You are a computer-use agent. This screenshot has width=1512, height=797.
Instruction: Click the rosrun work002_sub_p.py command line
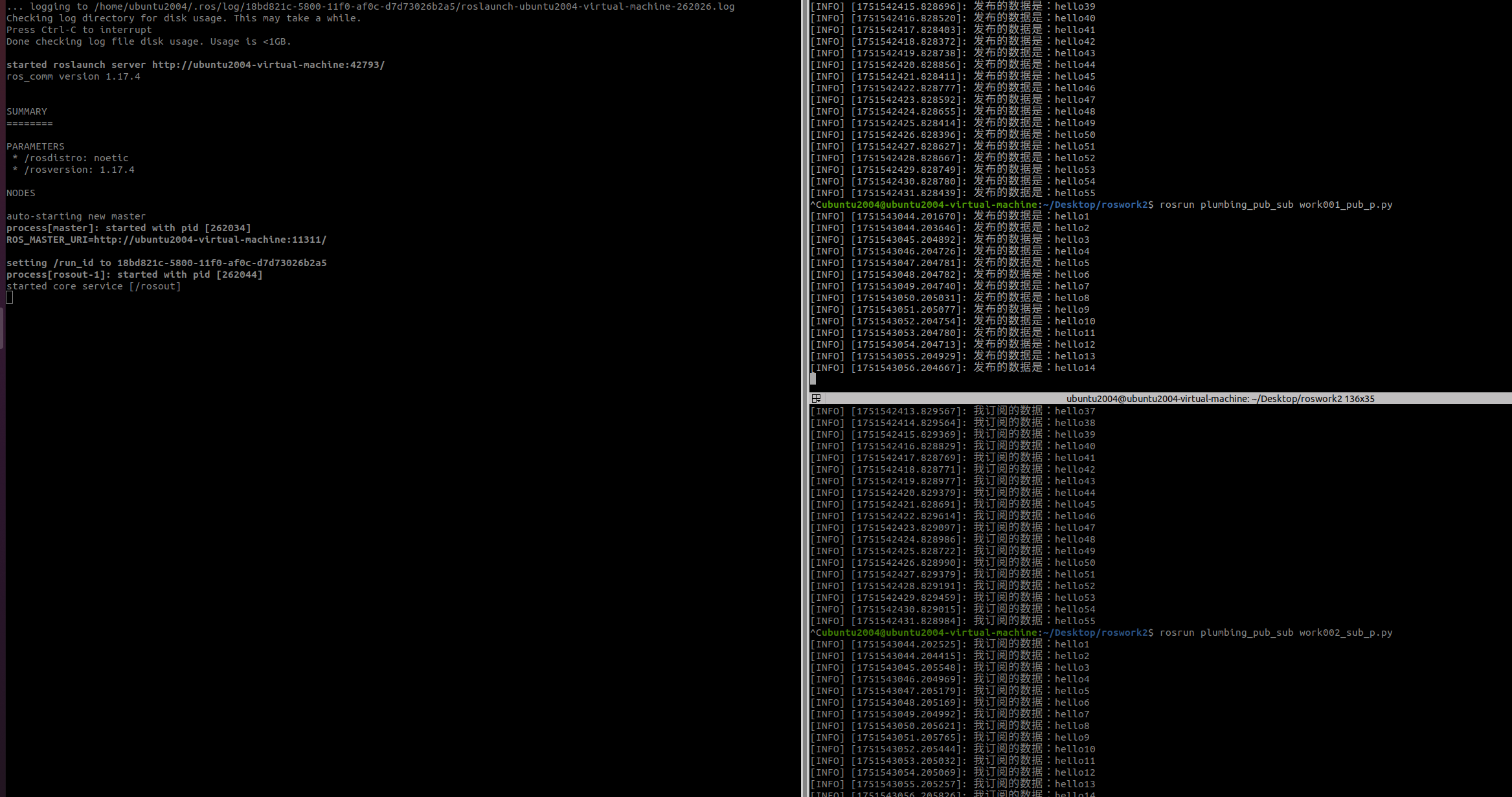click(1275, 633)
